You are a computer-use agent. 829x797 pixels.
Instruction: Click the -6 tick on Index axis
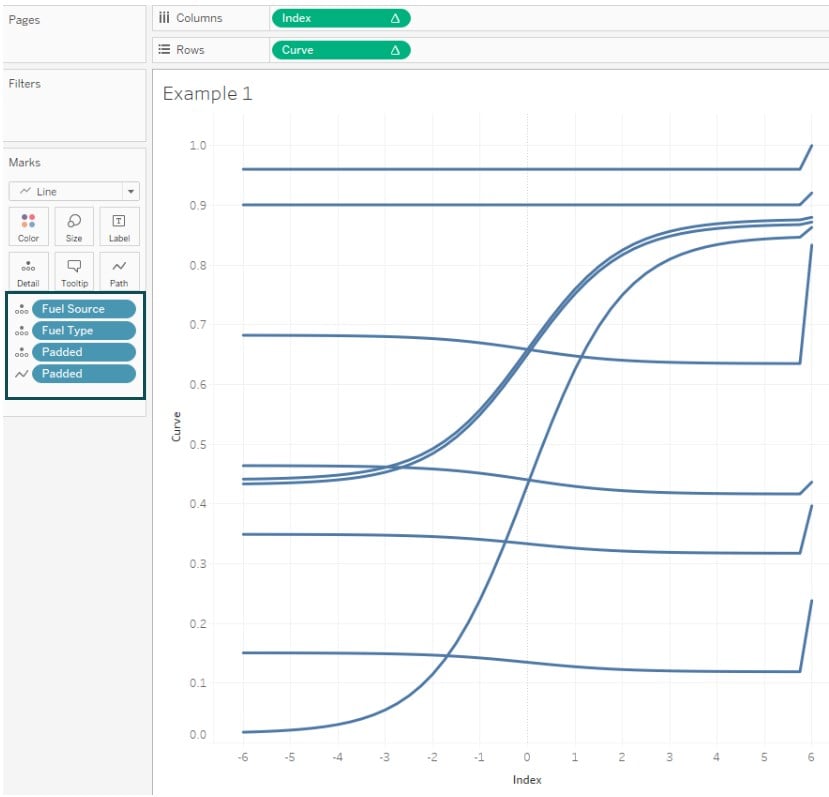pyautogui.click(x=243, y=757)
